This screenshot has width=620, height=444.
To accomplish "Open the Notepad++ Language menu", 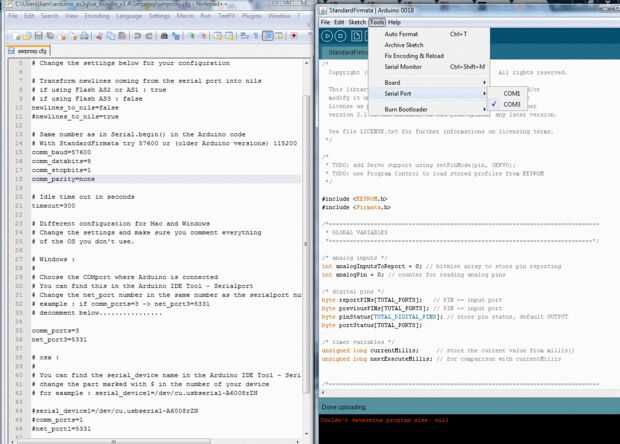I will coord(129,16).
